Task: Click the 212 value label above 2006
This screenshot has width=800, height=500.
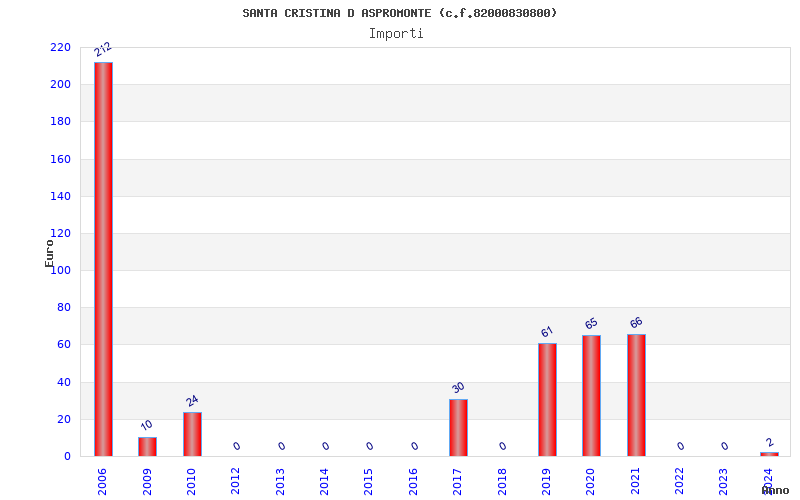Action: pyautogui.click(x=103, y=49)
